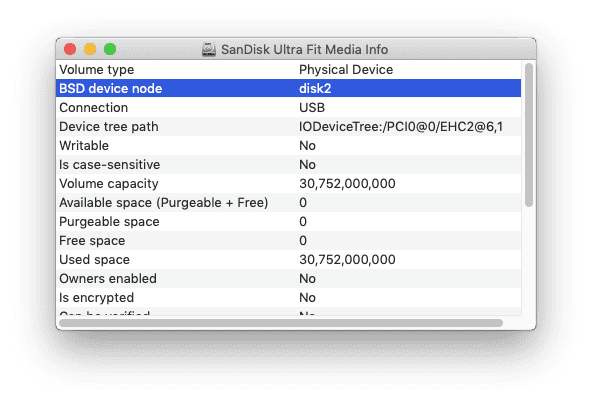This screenshot has height=404, width=592.
Task: Select the Writable row
Action: [288, 145]
